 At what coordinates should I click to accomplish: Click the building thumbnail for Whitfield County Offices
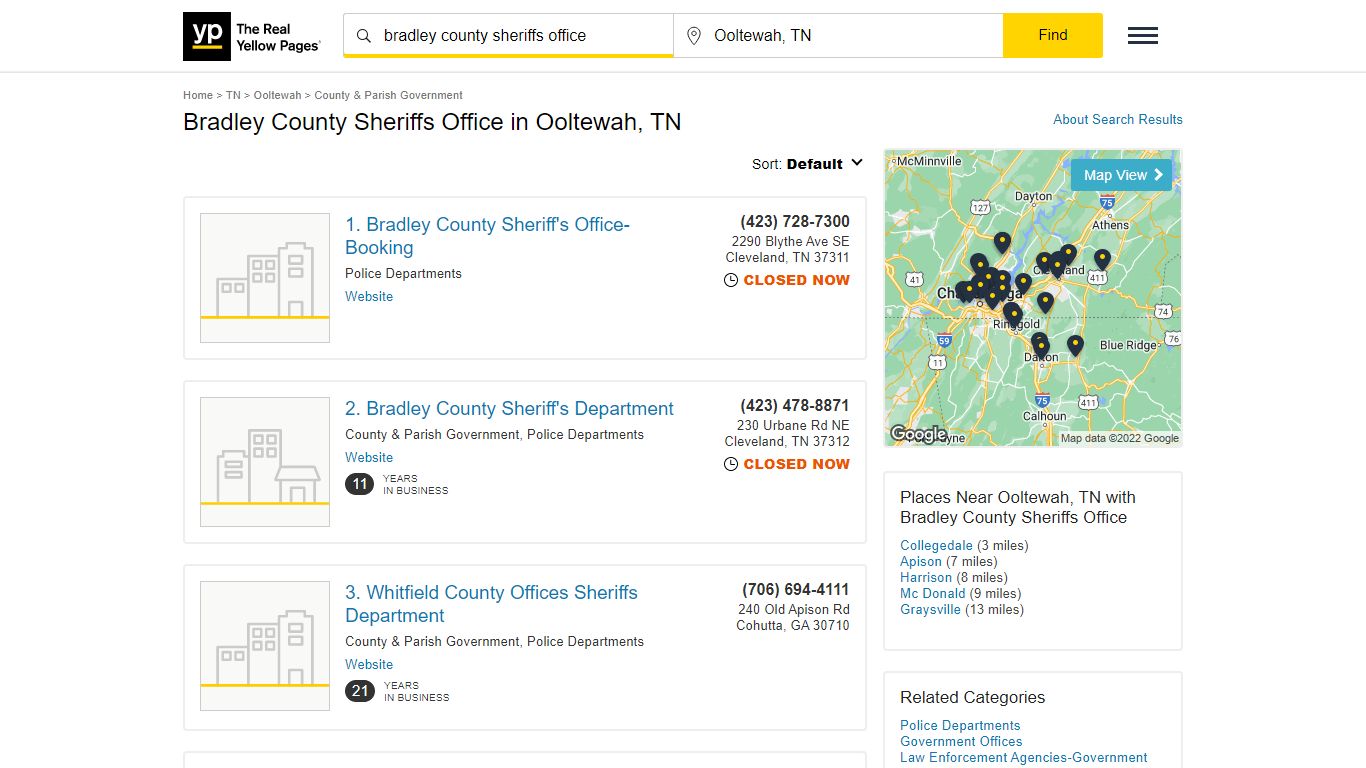click(x=265, y=646)
